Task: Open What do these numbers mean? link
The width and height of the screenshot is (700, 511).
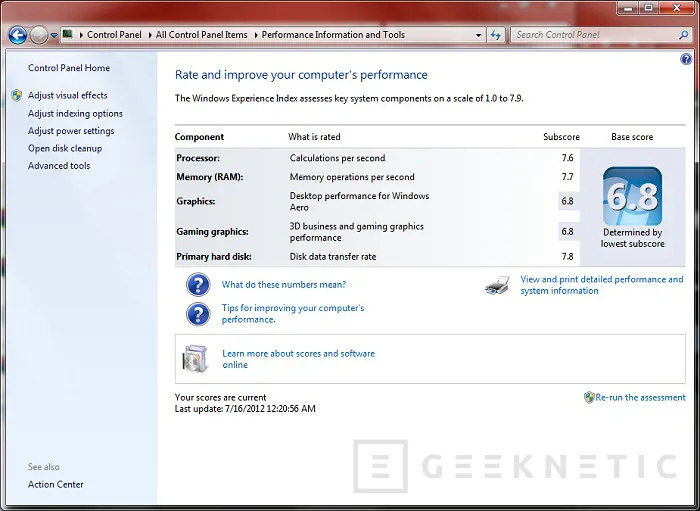Action: coord(283,285)
